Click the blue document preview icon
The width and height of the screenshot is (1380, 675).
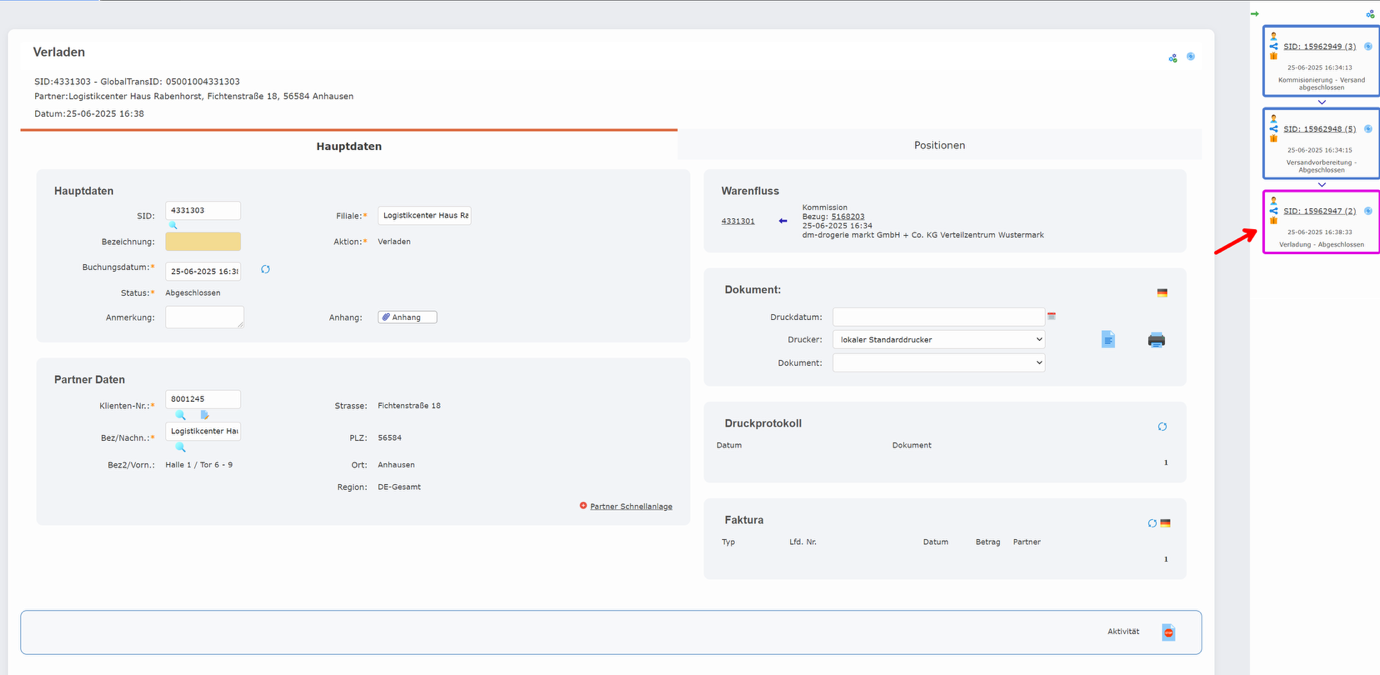click(1108, 340)
